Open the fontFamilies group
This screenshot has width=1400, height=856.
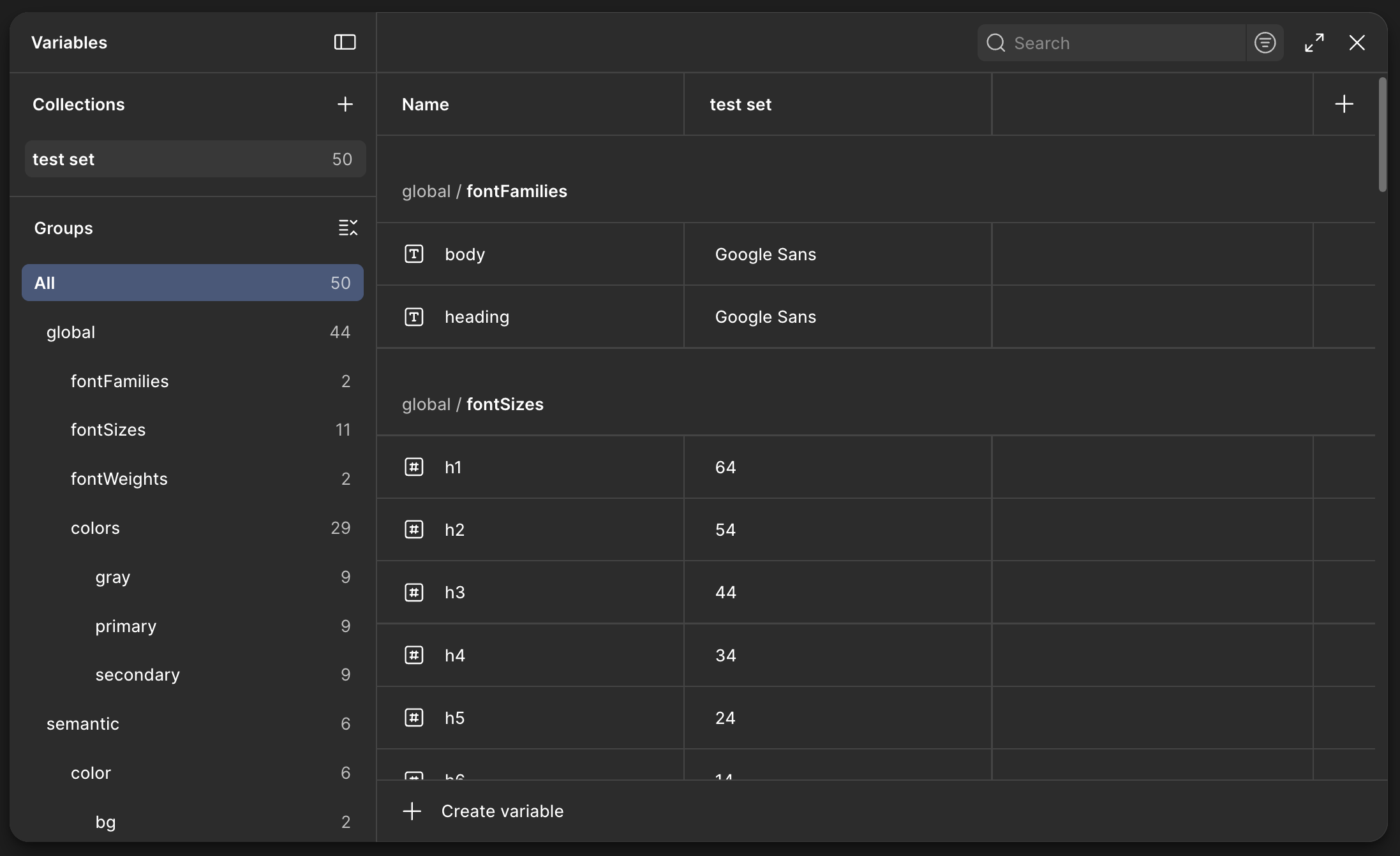193,381
